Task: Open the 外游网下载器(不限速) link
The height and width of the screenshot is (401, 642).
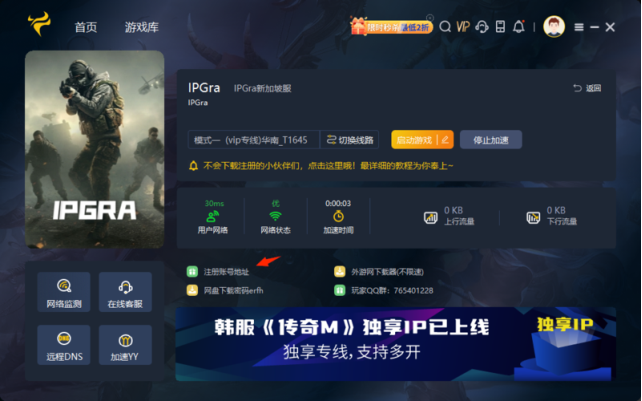Action: pos(387,272)
